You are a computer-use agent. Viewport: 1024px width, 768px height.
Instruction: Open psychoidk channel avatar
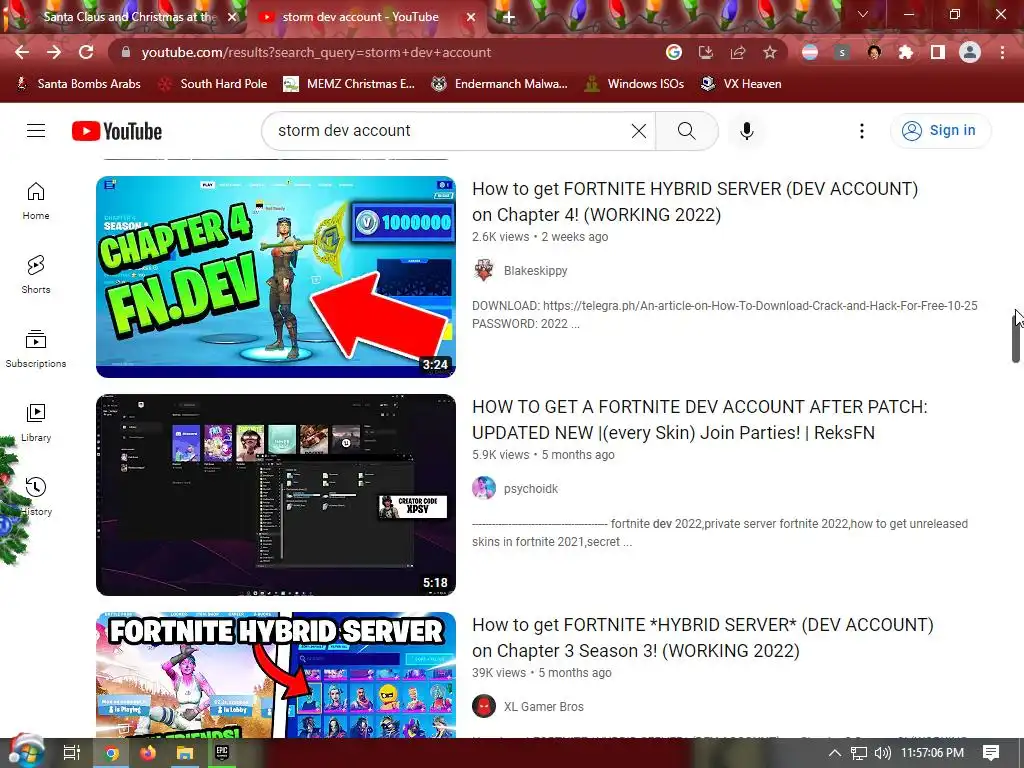click(x=484, y=488)
